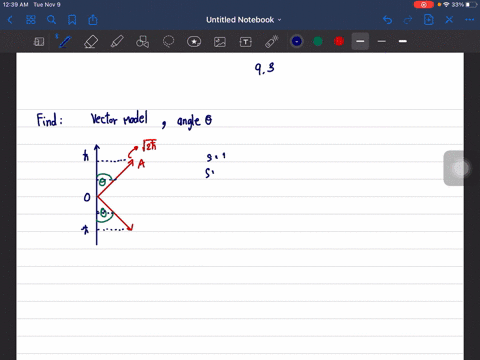Screen dimensions: 480x360
Task: Go back to the notebook library
Action: [10, 20]
